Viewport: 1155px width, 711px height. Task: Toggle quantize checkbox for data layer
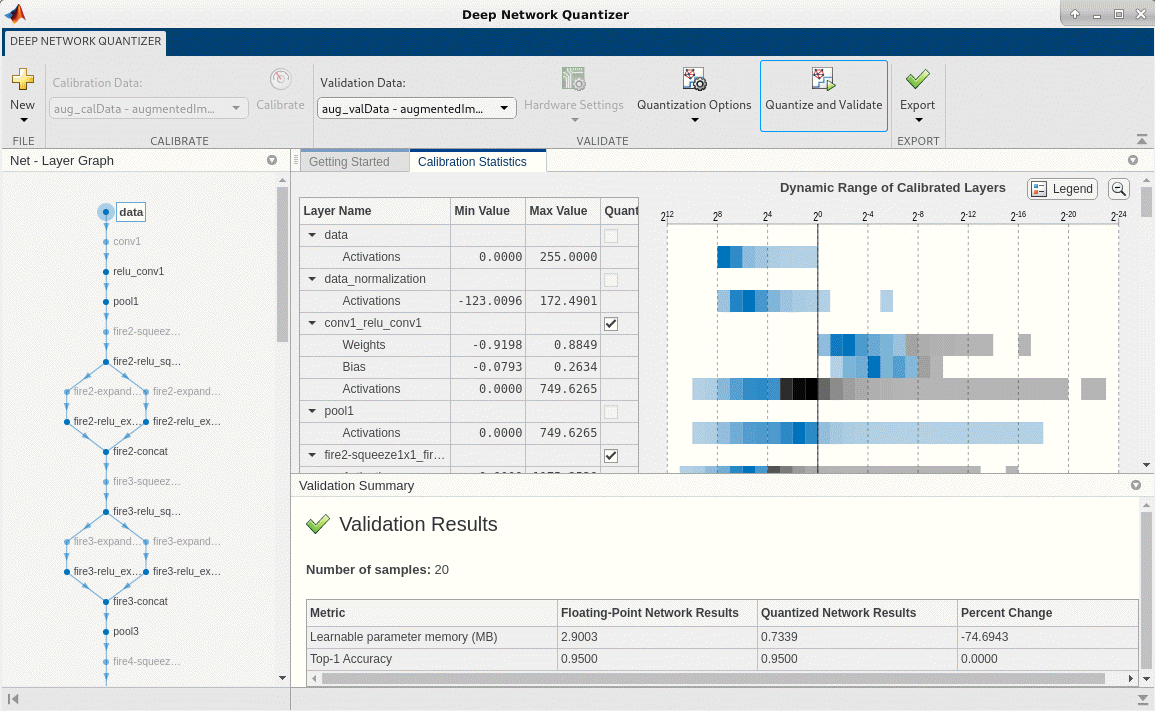611,236
